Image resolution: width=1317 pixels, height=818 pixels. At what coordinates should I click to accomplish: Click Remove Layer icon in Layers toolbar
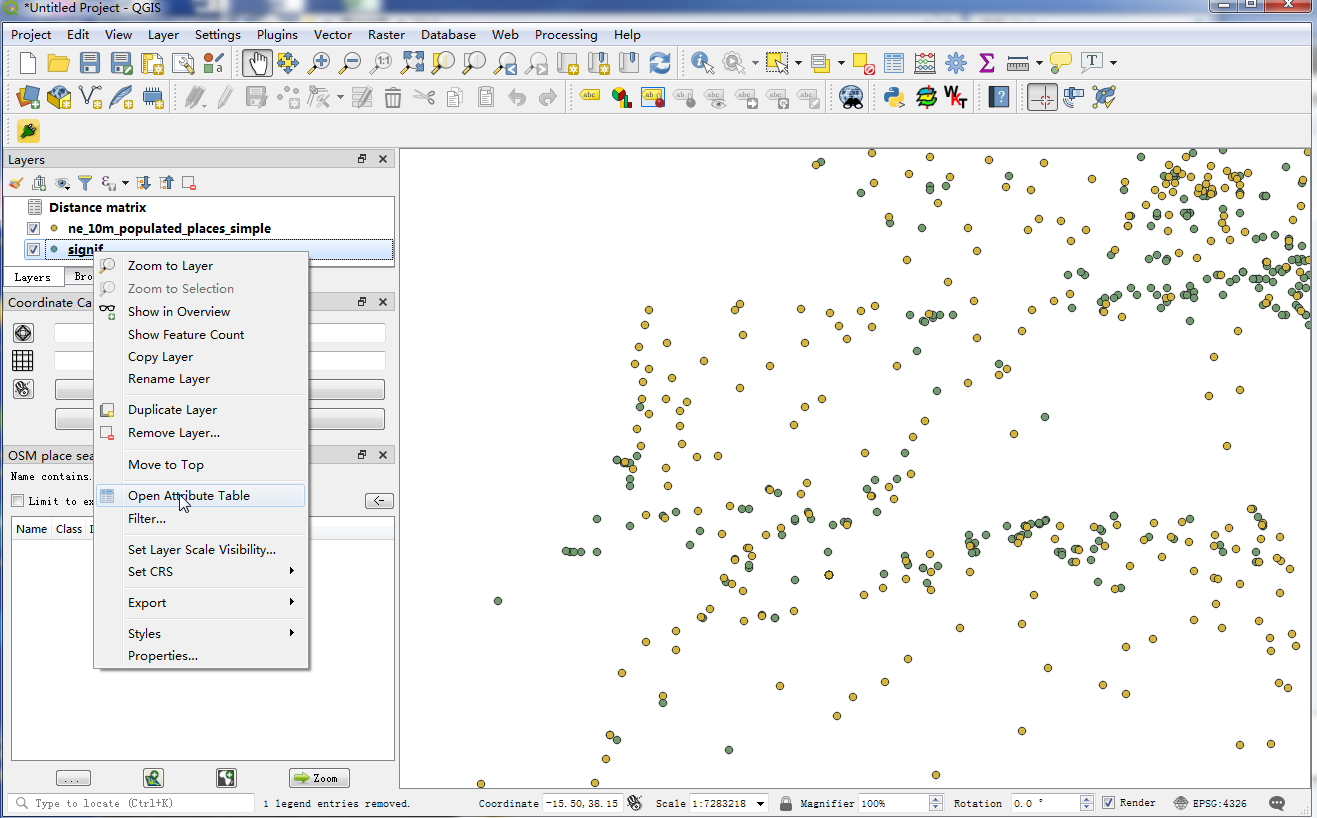pos(189,183)
